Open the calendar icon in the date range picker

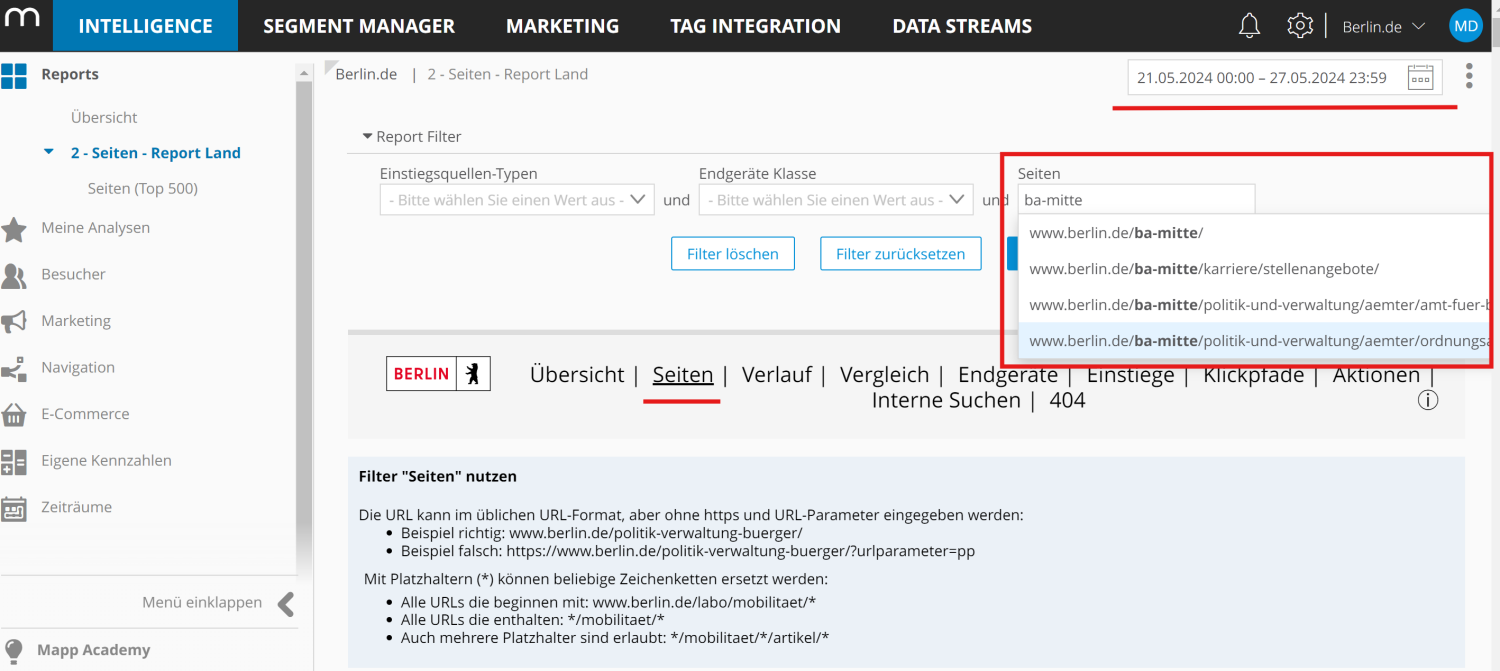(x=1421, y=76)
